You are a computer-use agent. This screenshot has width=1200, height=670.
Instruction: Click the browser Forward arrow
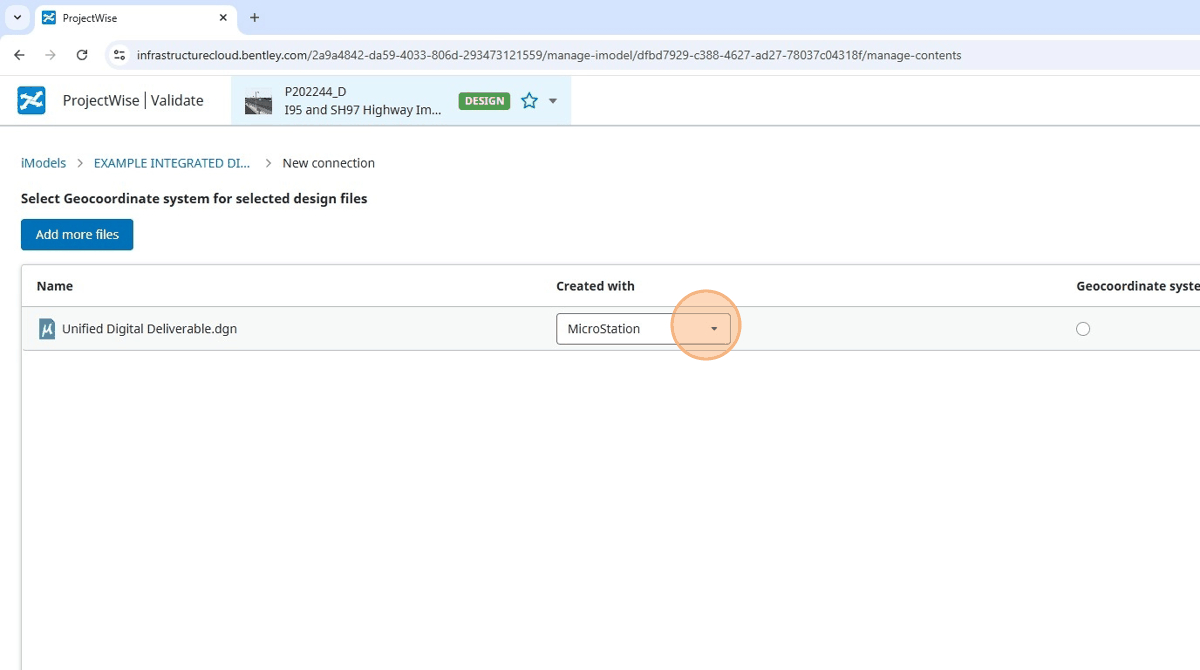click(x=51, y=55)
